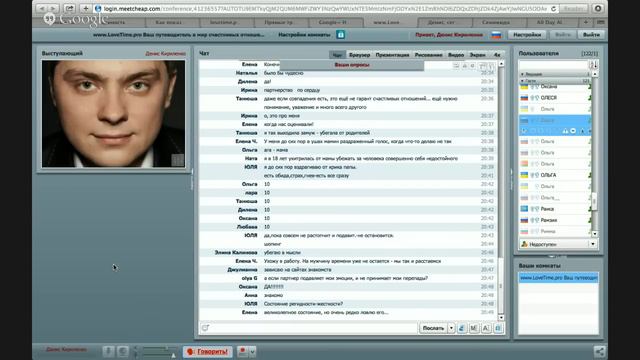The image size is (640, 360).
Task: Send the chat message with Послать
Action: coord(433,328)
